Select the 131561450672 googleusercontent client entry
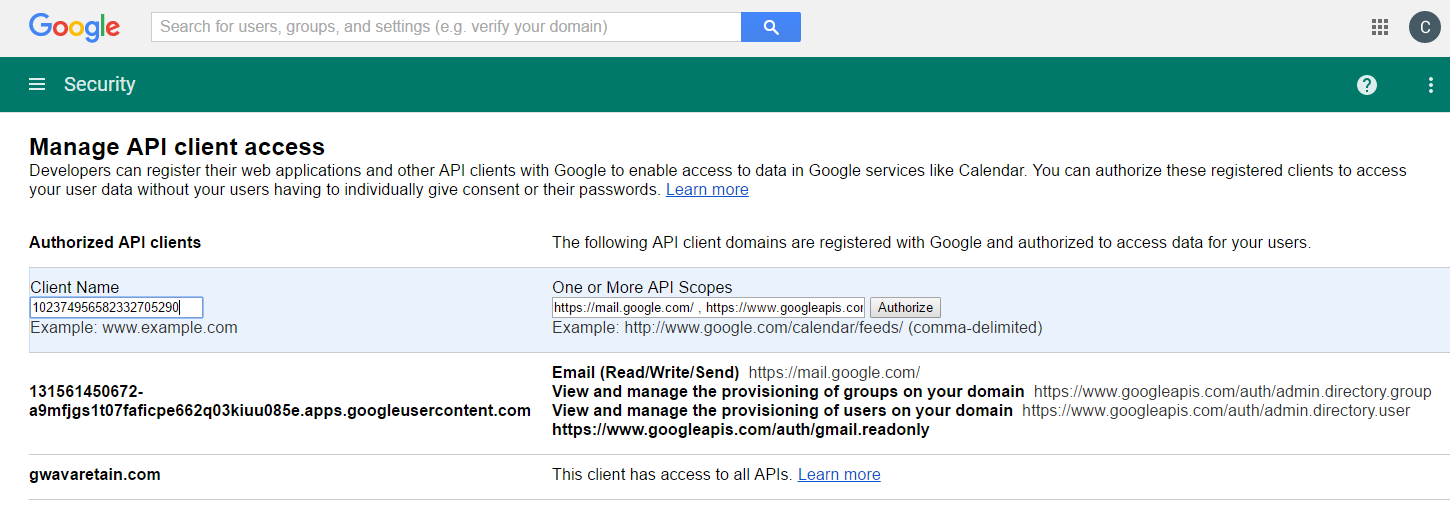Viewport: 1450px width, 514px height. click(x=280, y=401)
